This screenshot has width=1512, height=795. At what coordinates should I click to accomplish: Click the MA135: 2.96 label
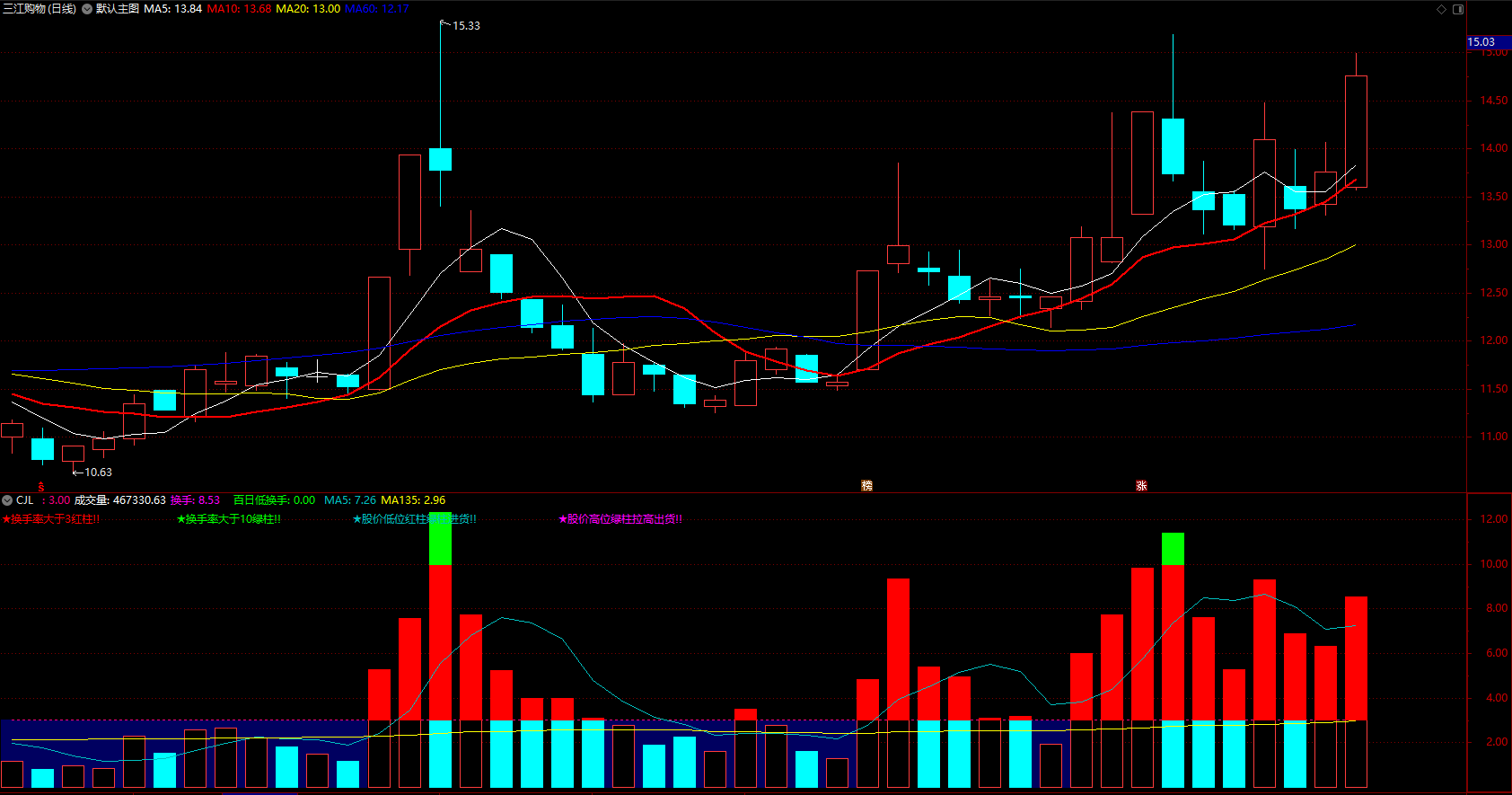[x=413, y=500]
